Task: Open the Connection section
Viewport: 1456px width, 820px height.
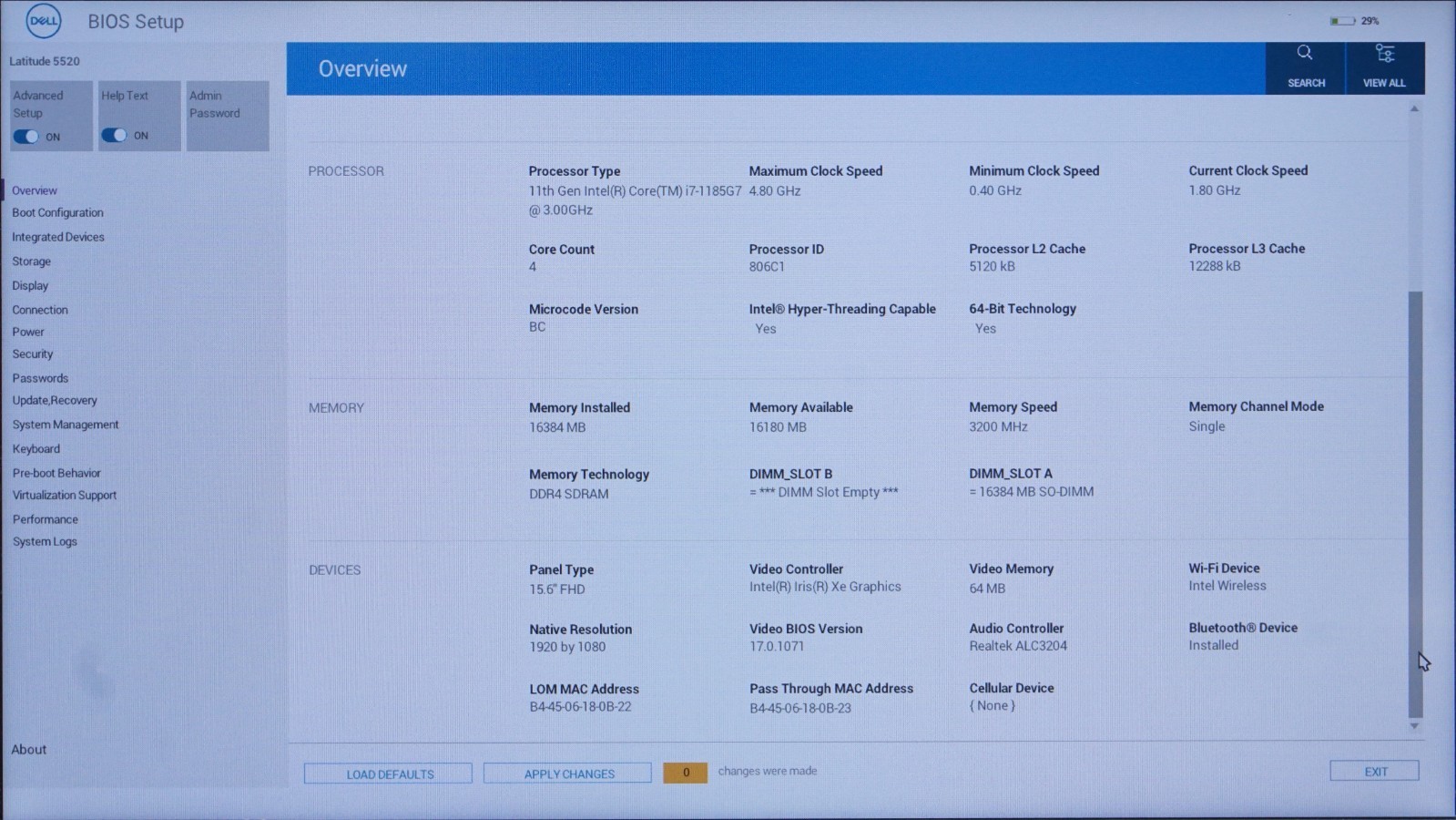Action: 40,310
